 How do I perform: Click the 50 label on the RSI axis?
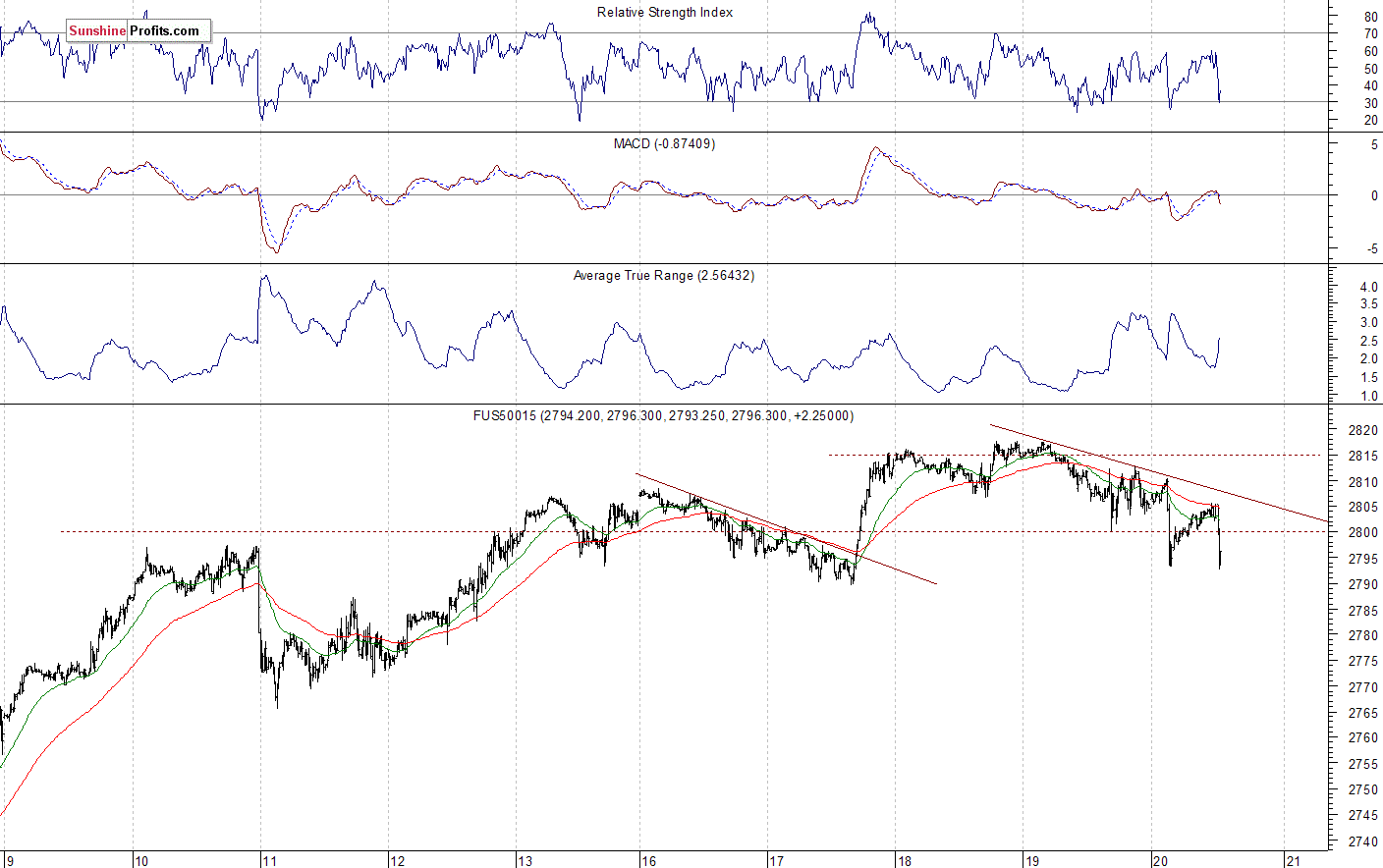click(x=1370, y=70)
